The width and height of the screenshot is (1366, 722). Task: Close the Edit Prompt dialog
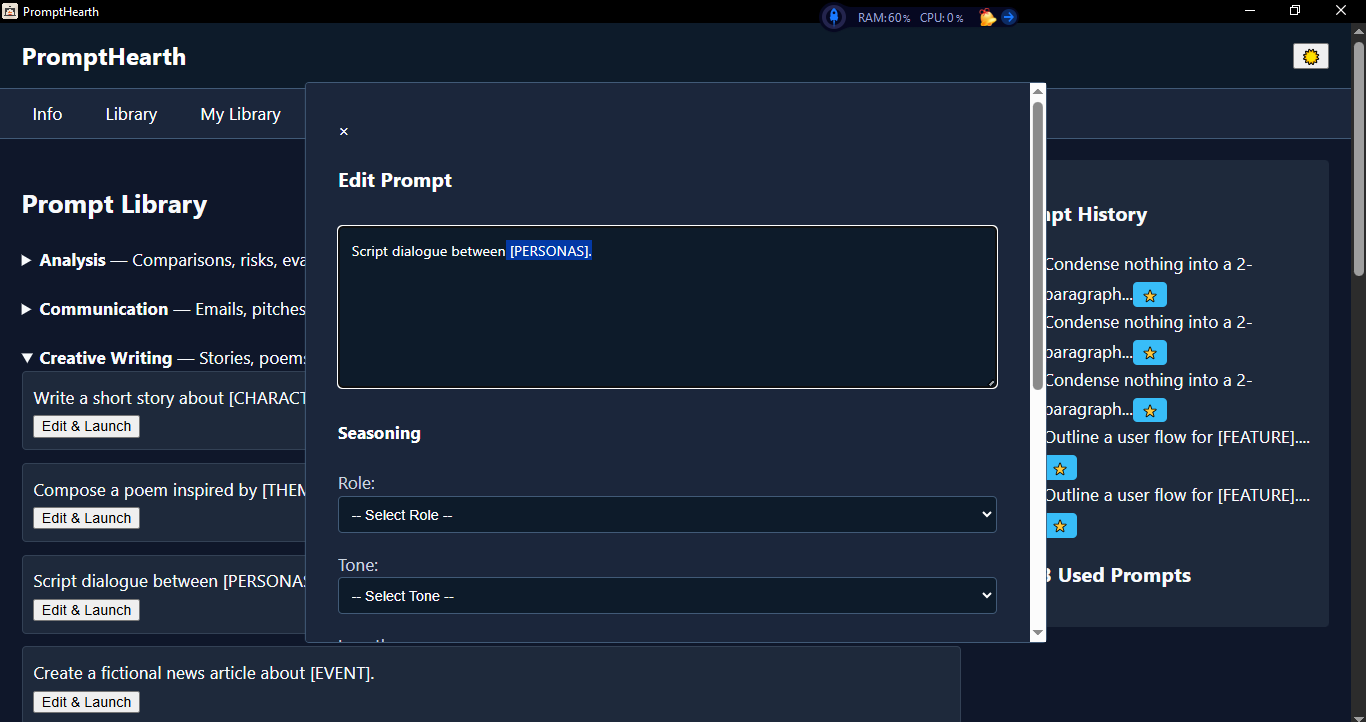coord(344,131)
